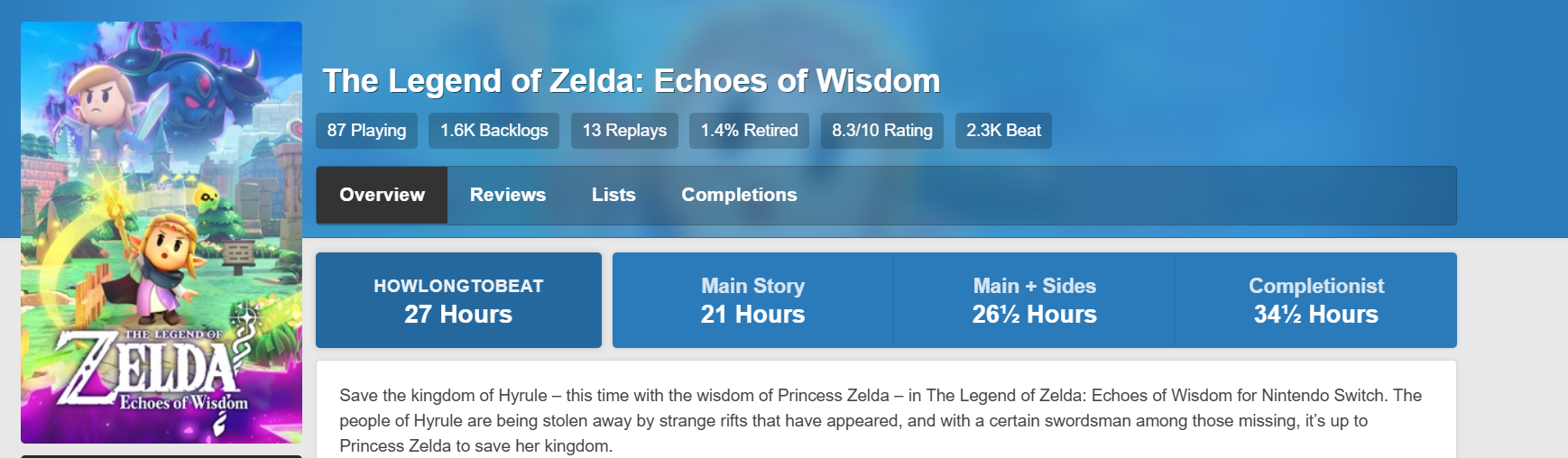Screen dimensions: 1568x458
Task: Click the 2.3K Beat badge
Action: 1003,131
